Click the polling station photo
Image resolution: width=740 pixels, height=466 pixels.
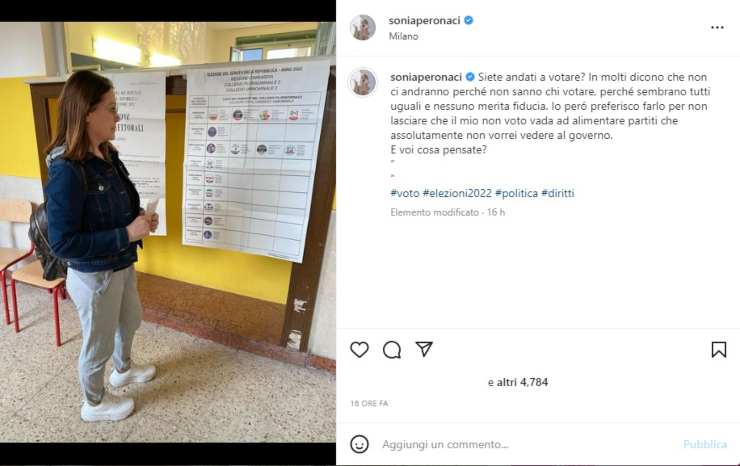[168, 232]
